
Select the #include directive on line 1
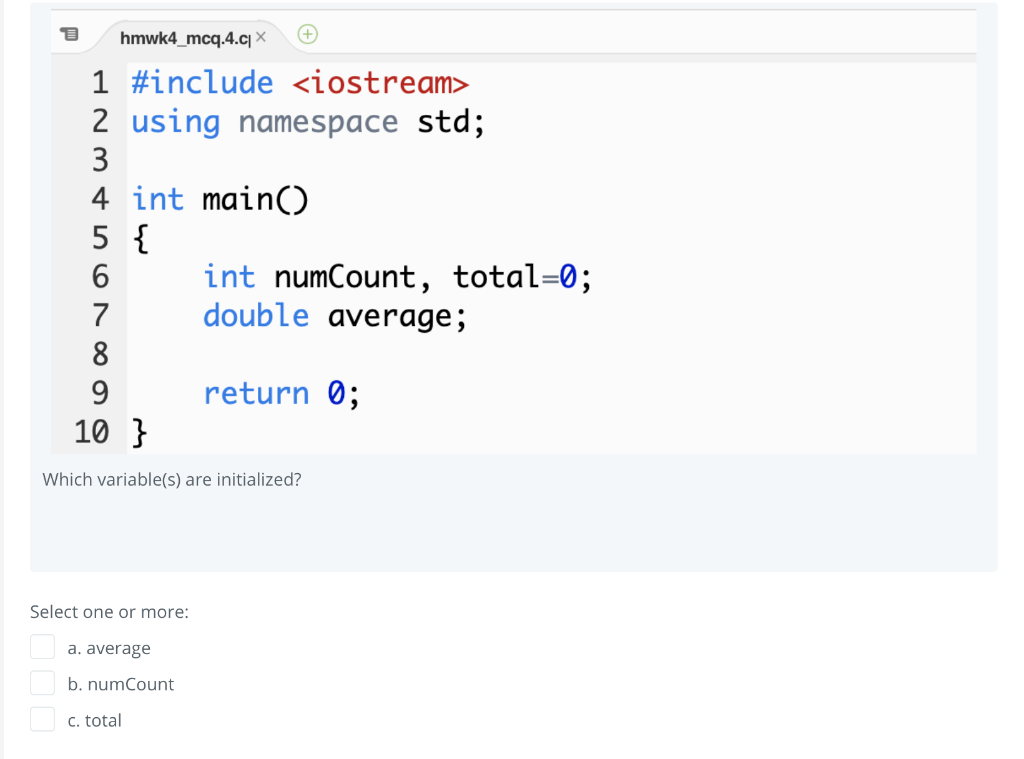pyautogui.click(x=202, y=82)
